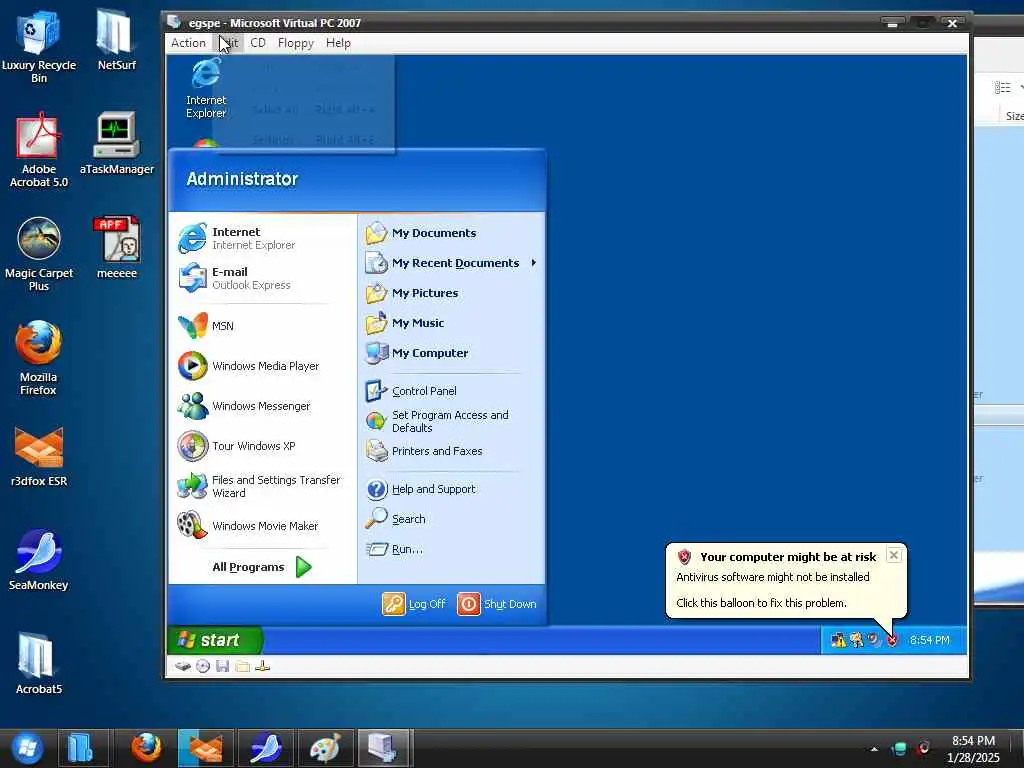Open the Help menu in Virtual PC

[338, 43]
